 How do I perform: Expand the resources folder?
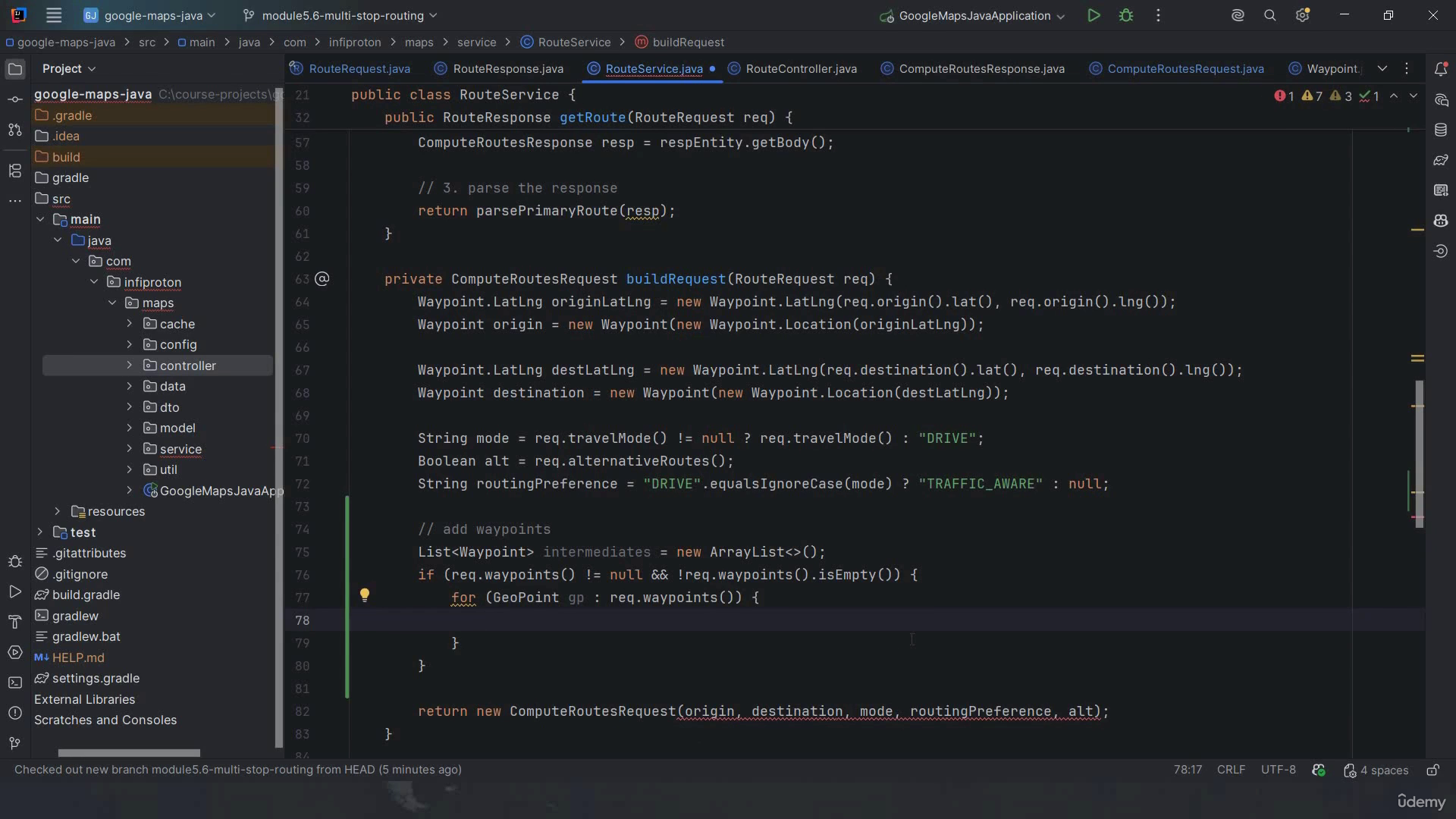pos(57,511)
